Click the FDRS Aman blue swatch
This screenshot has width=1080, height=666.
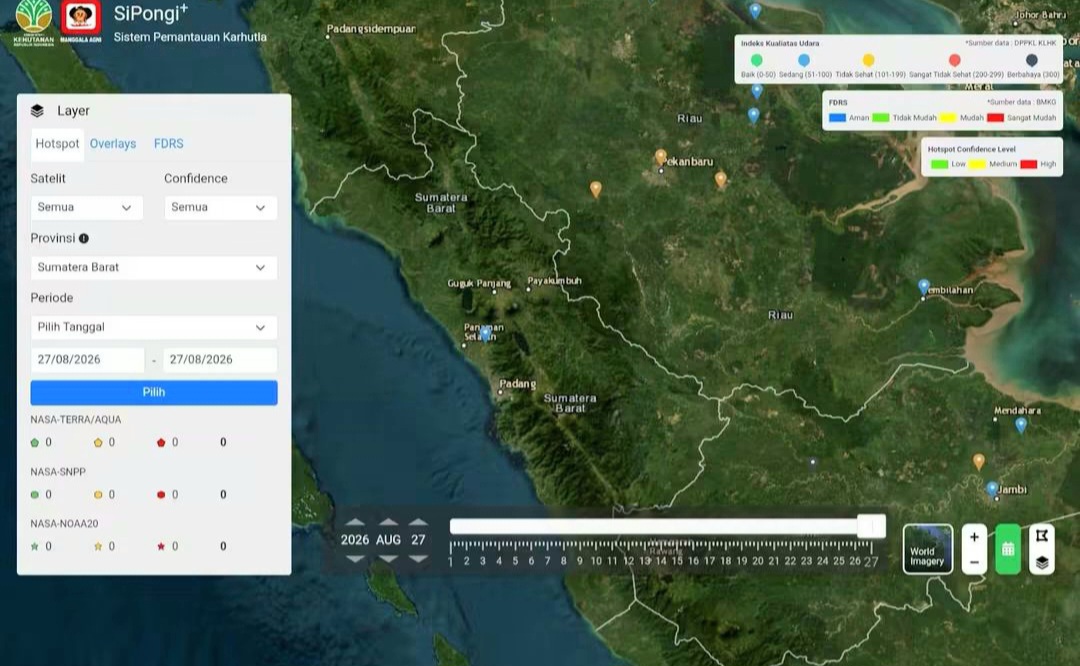click(x=837, y=118)
